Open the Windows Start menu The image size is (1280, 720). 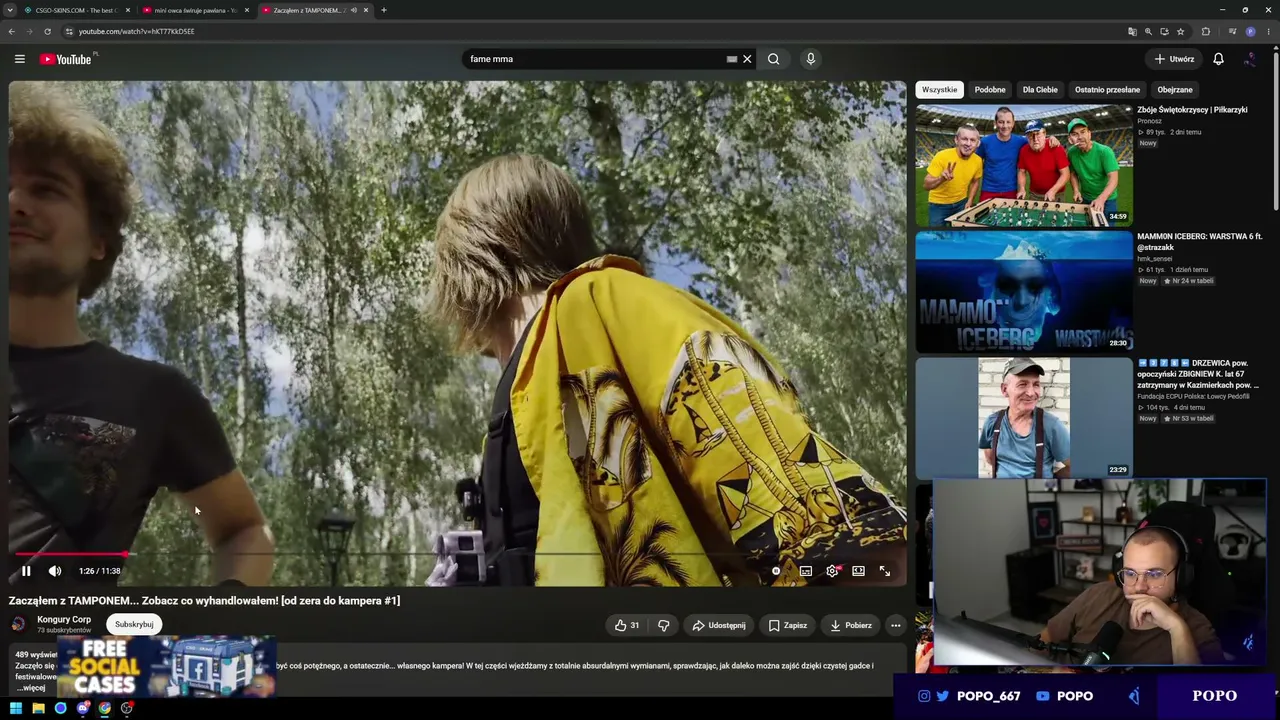point(16,708)
